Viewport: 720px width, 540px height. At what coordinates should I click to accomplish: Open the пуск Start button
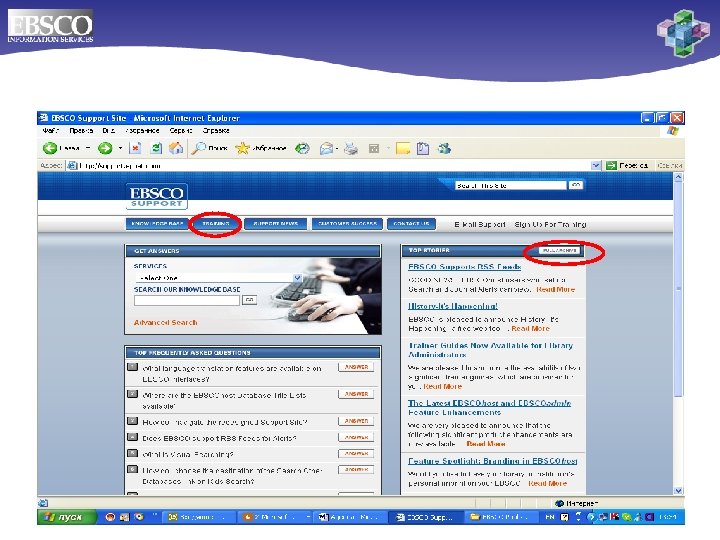click(67, 517)
